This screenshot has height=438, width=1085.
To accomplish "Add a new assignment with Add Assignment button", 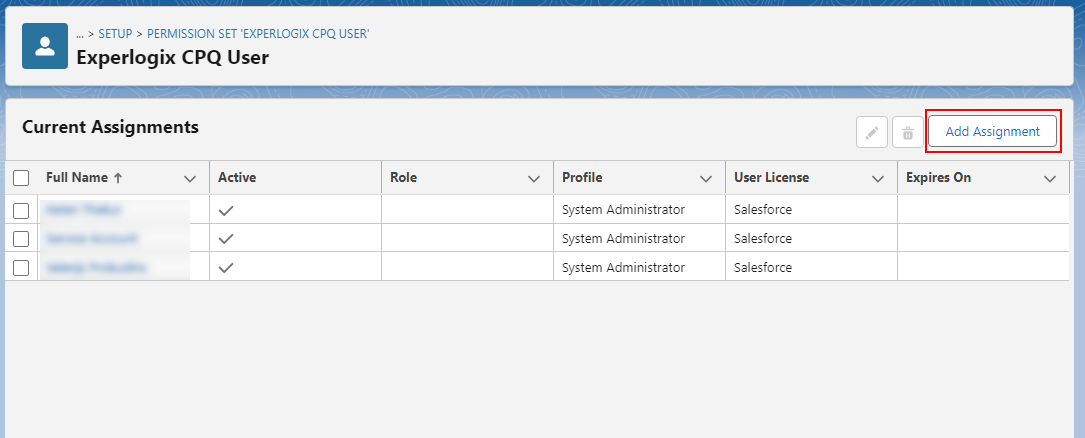I will [992, 131].
